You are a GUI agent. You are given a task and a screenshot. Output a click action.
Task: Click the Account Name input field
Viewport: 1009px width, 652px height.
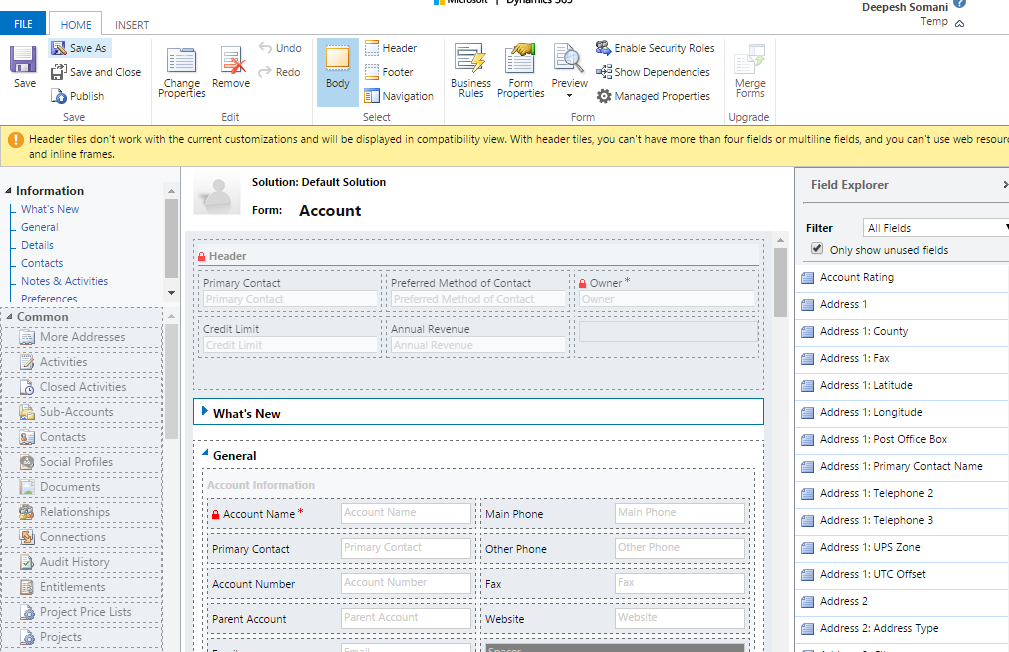pos(405,513)
